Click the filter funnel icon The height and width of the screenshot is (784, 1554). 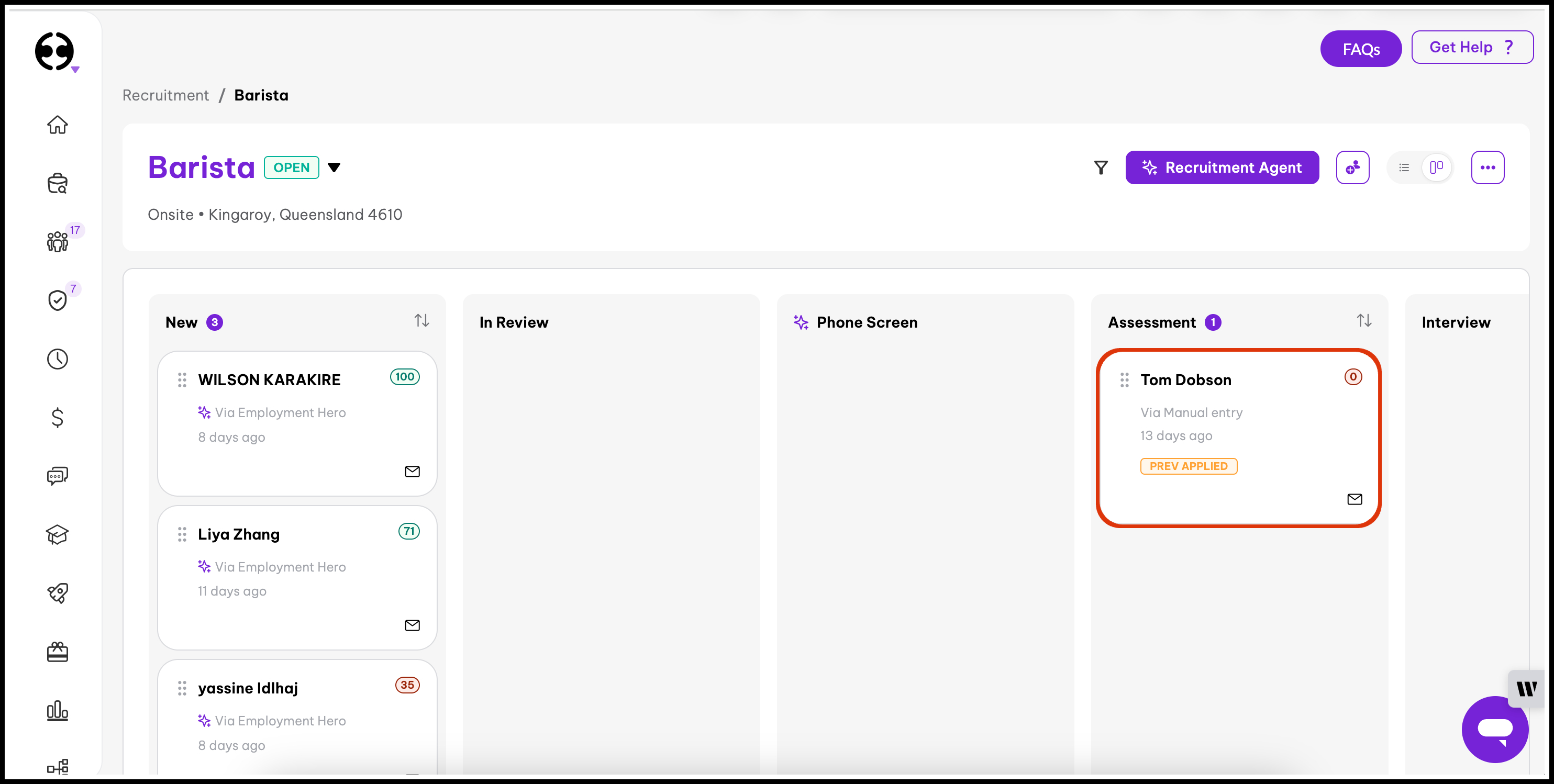coord(1101,167)
